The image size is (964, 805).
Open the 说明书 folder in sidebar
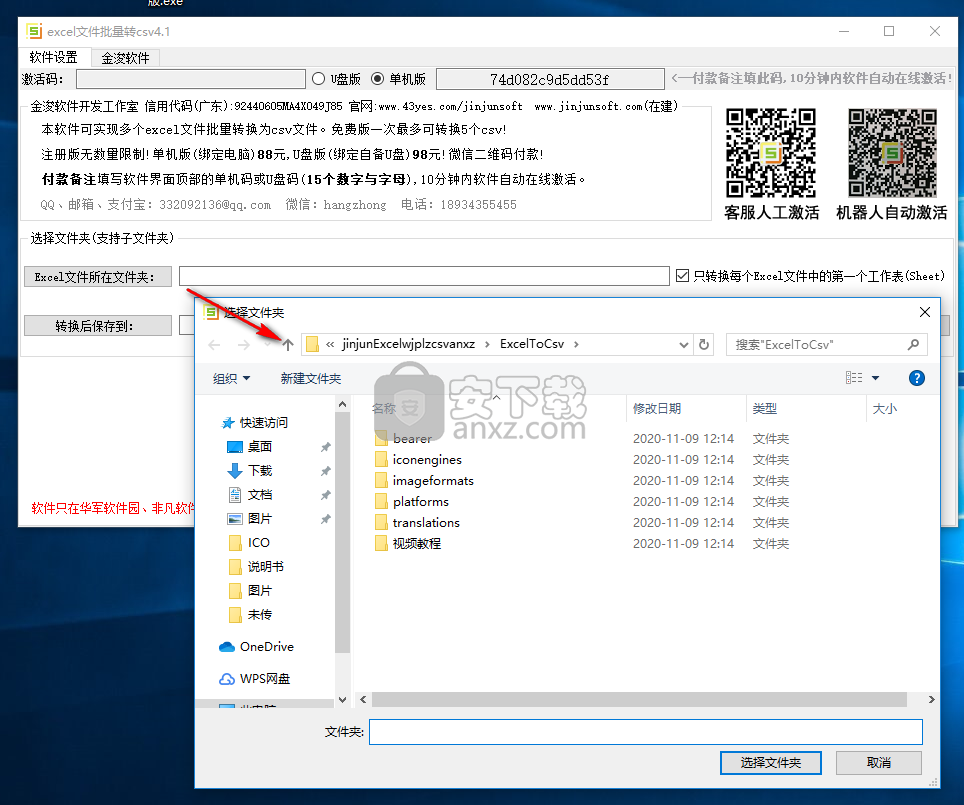(265, 566)
